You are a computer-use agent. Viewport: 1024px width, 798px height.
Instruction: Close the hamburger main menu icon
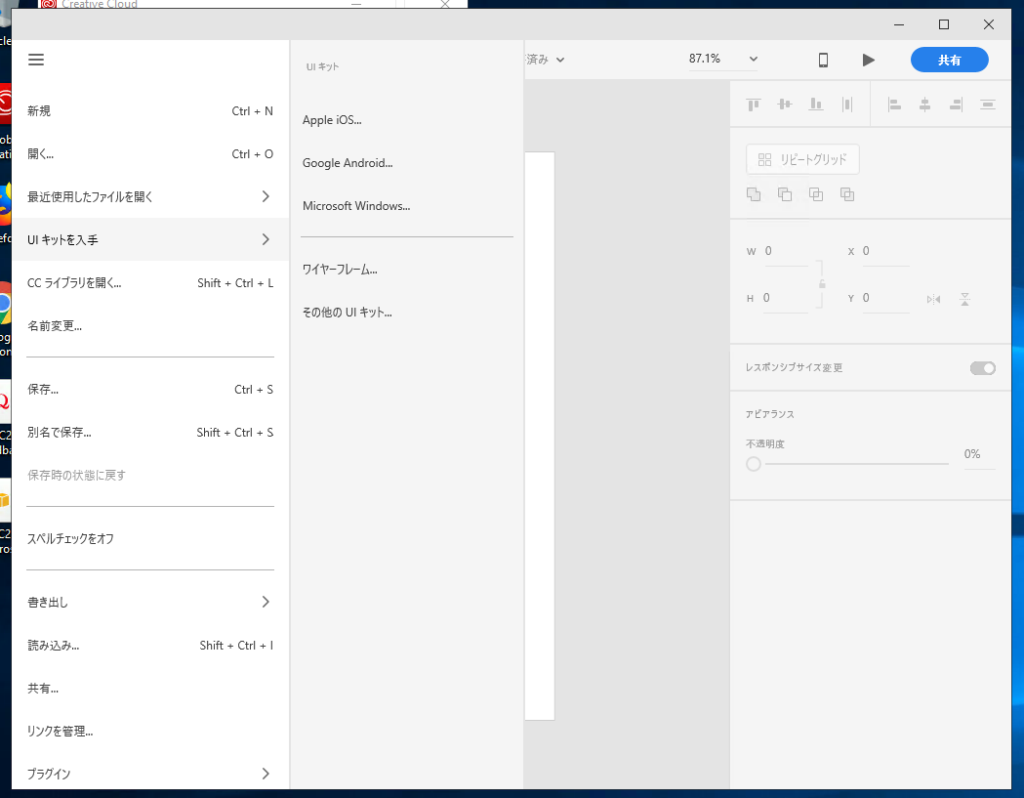(36, 60)
